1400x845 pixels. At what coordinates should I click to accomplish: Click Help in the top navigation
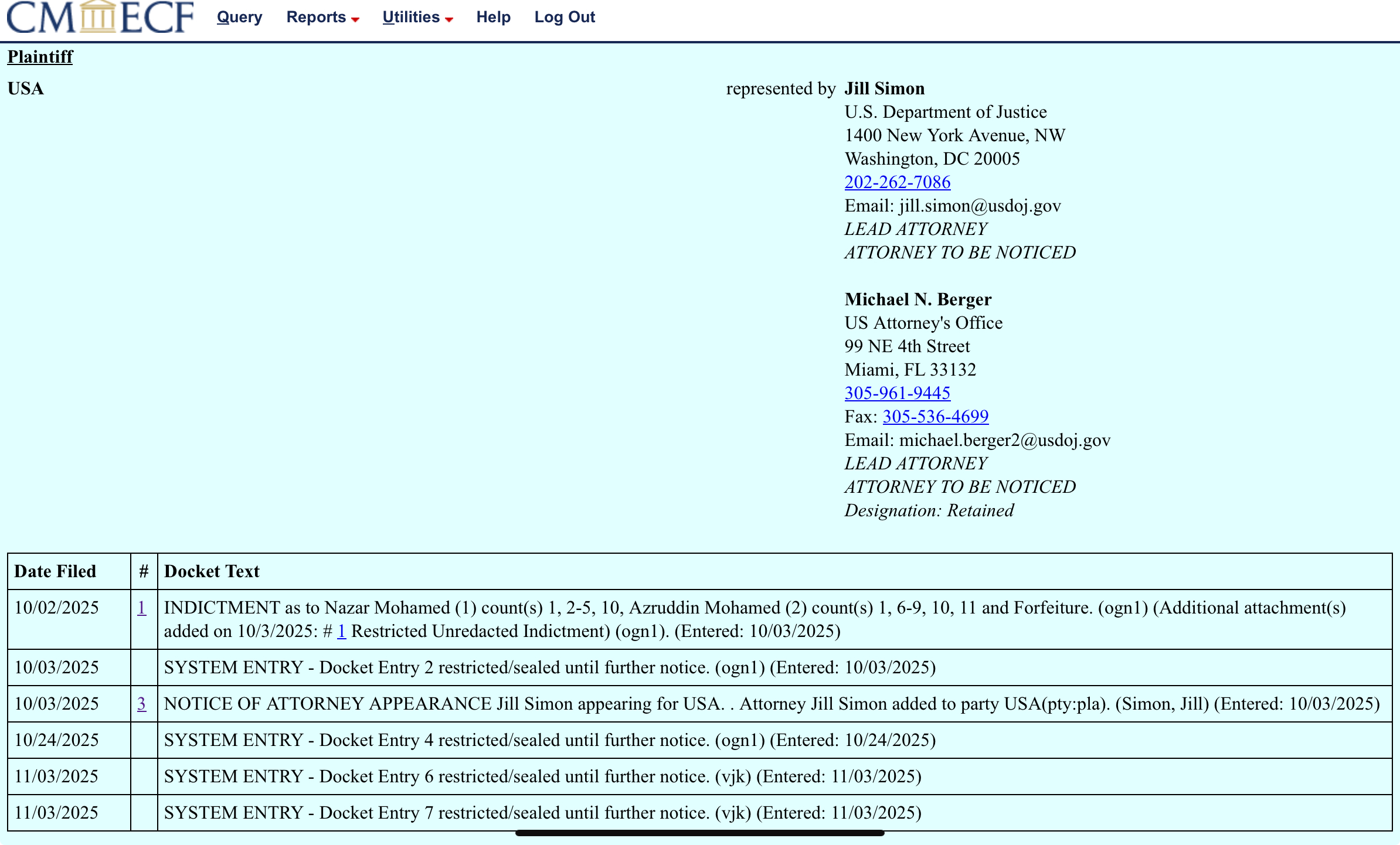(x=493, y=18)
